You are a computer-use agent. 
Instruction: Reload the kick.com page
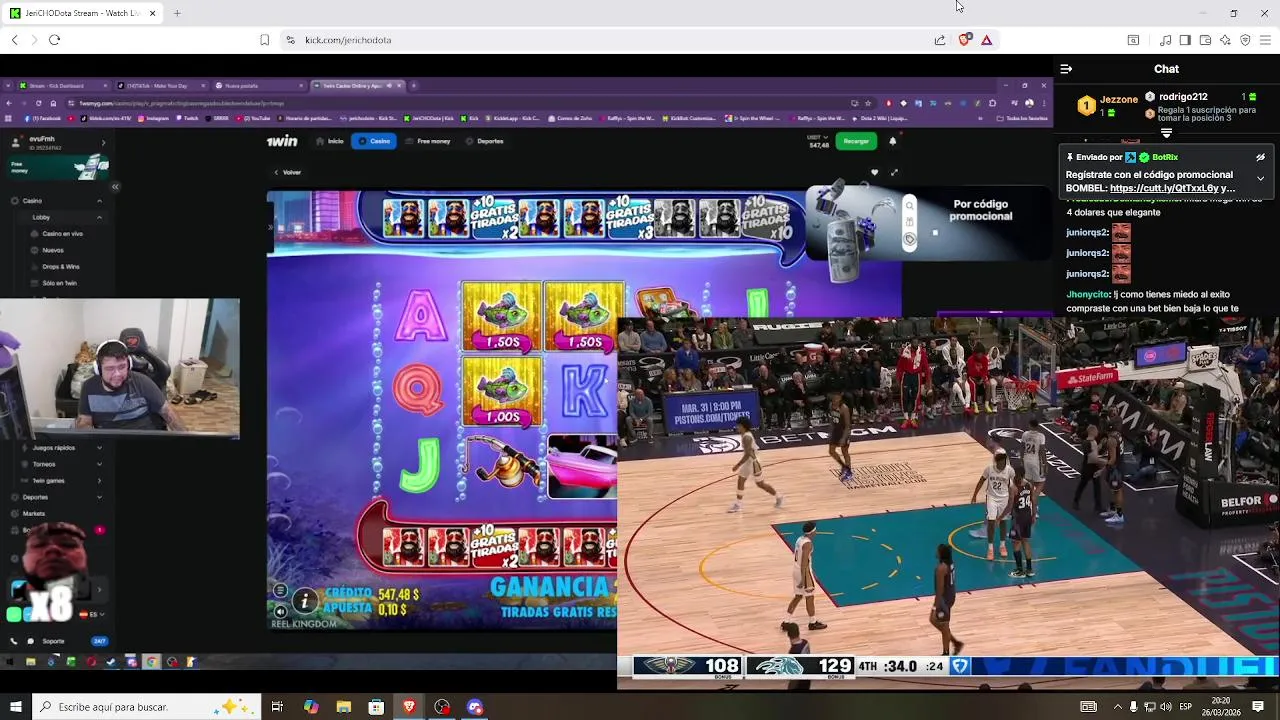point(54,40)
